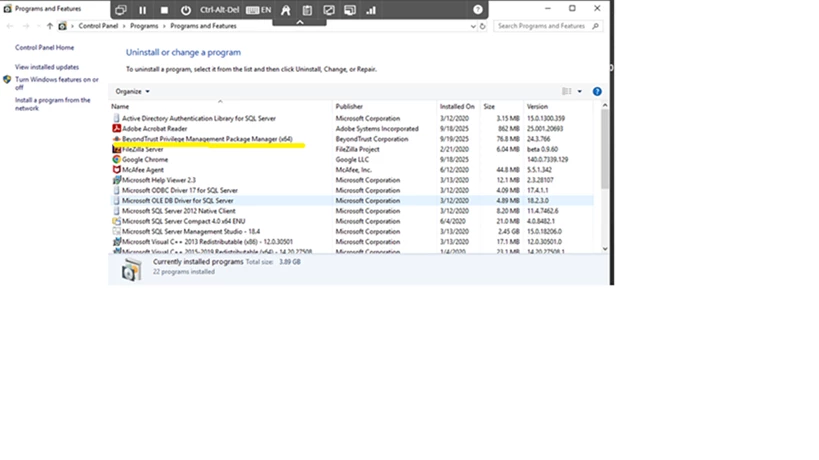Click the screen scaling icon in toolbar
Image resolution: width=819 pixels, height=460 pixels.
[x=329, y=10]
